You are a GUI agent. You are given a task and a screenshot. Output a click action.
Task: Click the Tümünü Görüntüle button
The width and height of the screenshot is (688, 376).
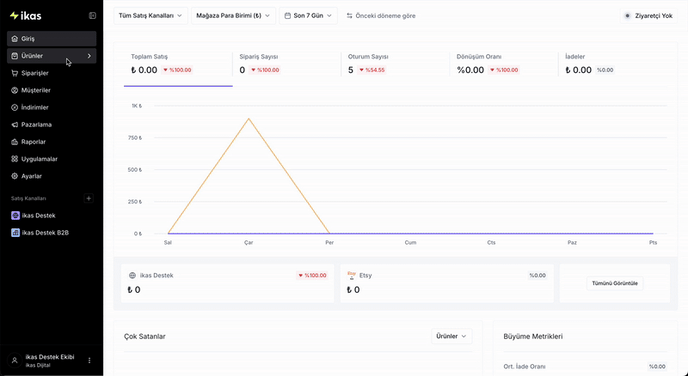pyautogui.click(x=615, y=283)
